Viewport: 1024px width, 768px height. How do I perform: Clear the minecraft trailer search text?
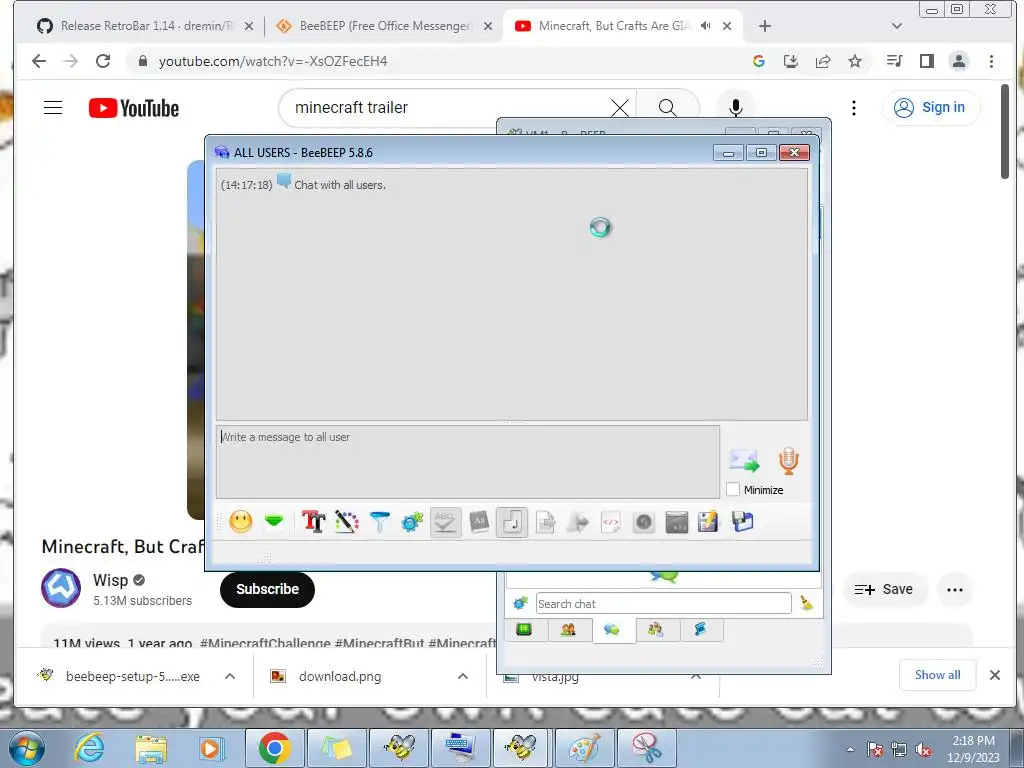point(620,108)
